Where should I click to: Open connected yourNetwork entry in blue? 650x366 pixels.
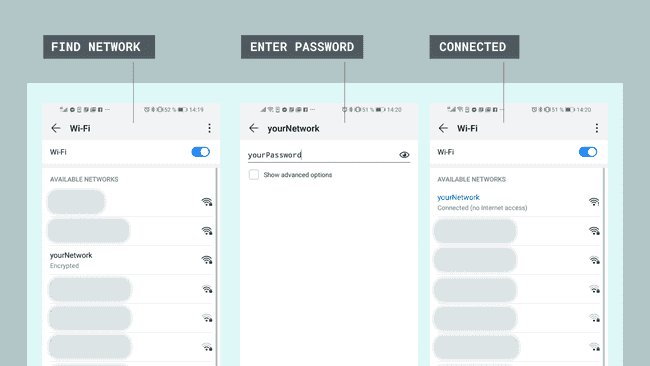pos(458,197)
